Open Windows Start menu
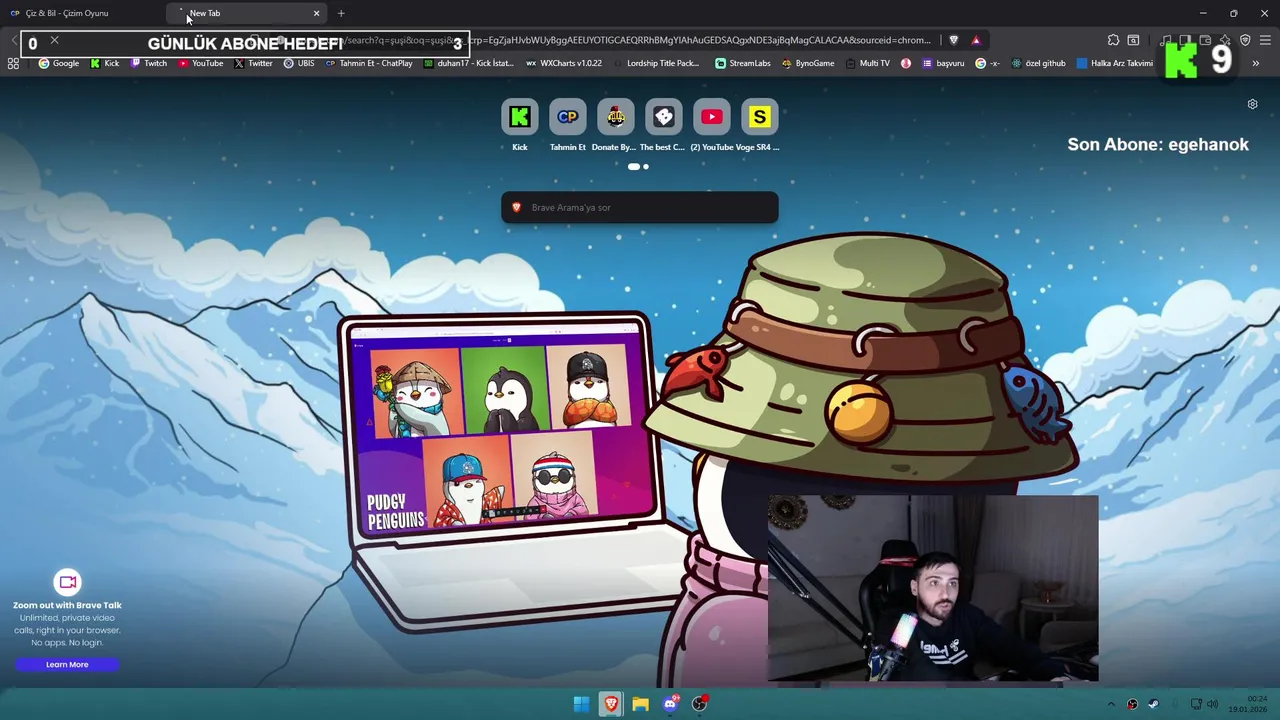Viewport: 1280px width, 720px height. 581,704
